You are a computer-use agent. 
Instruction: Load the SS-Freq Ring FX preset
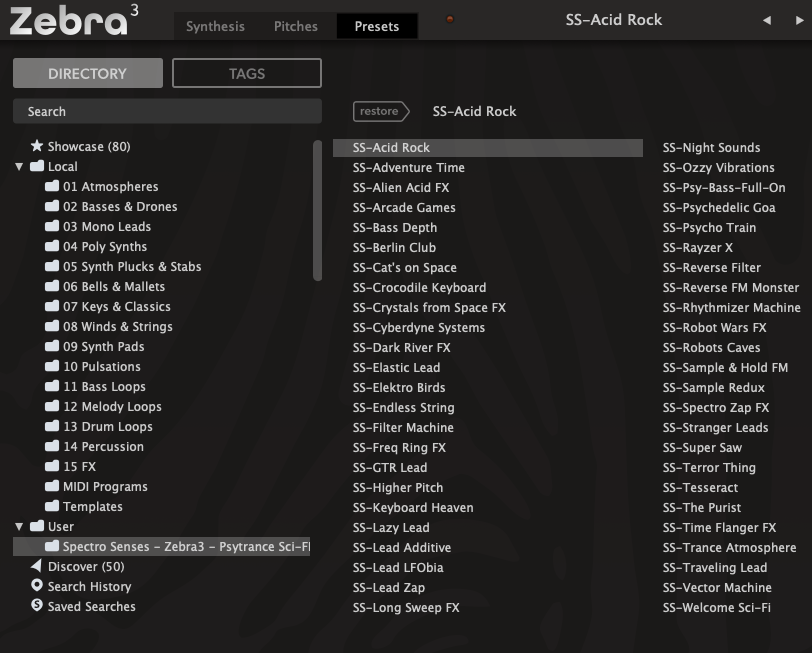coord(399,447)
